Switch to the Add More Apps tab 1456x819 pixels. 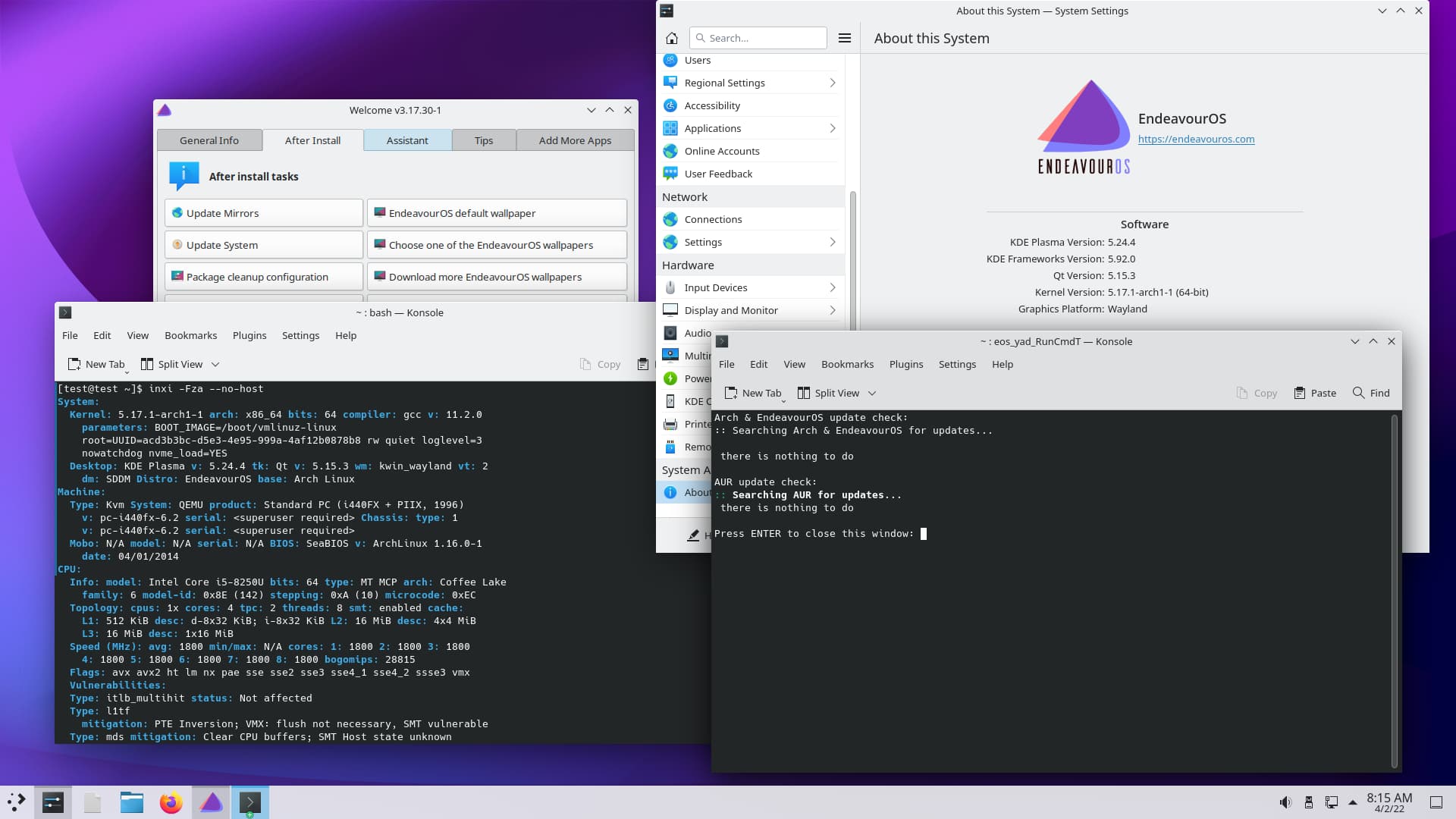tap(574, 140)
